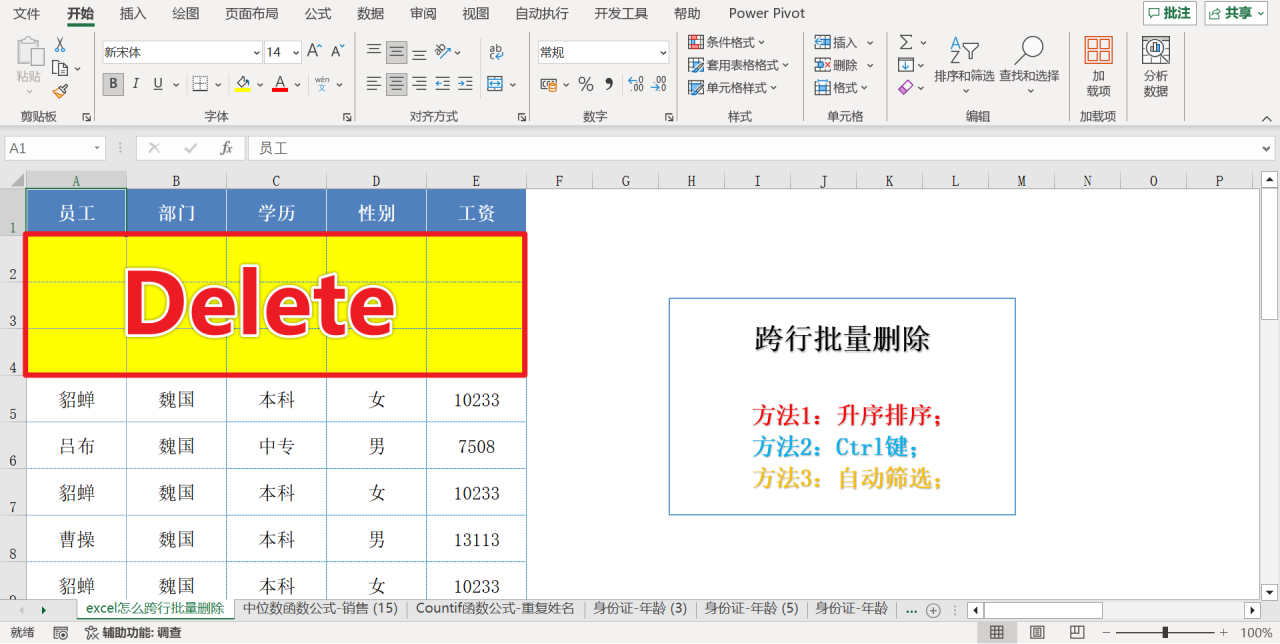Click the insert function fx icon
1280x644 pixels.
(x=227, y=148)
